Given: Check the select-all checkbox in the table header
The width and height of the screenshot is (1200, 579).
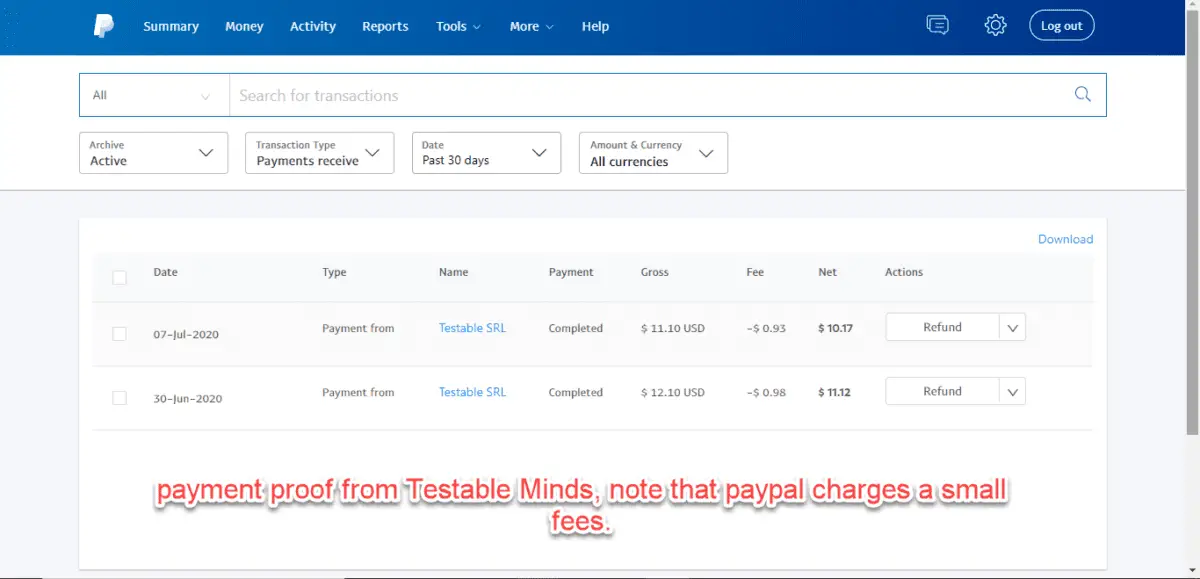Looking at the screenshot, I should pos(119,277).
